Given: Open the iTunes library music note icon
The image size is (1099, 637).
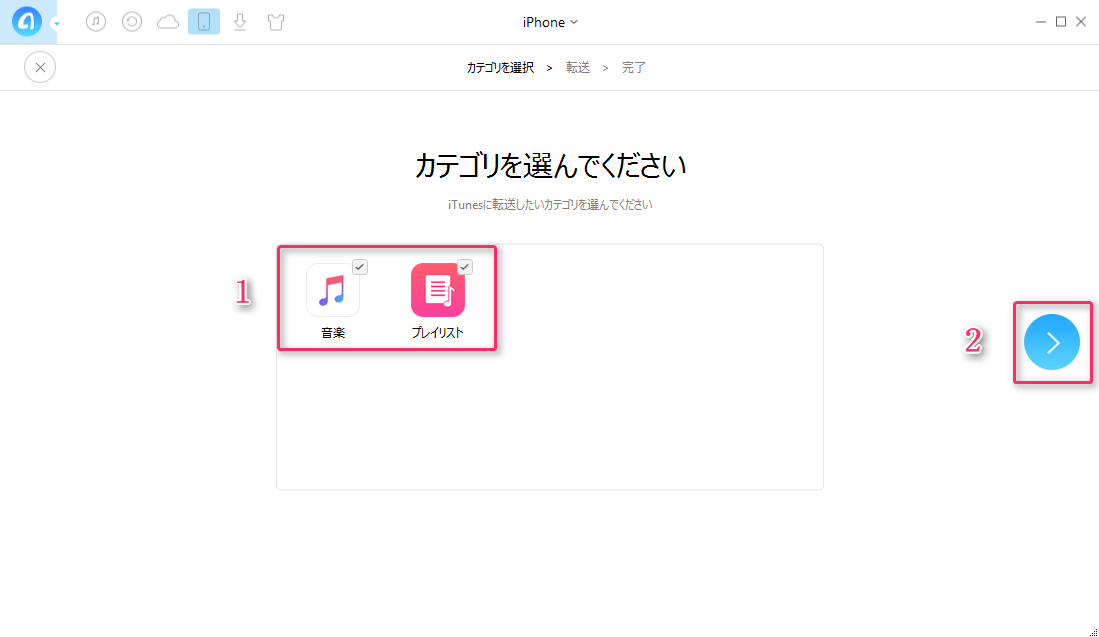Looking at the screenshot, I should (96, 22).
